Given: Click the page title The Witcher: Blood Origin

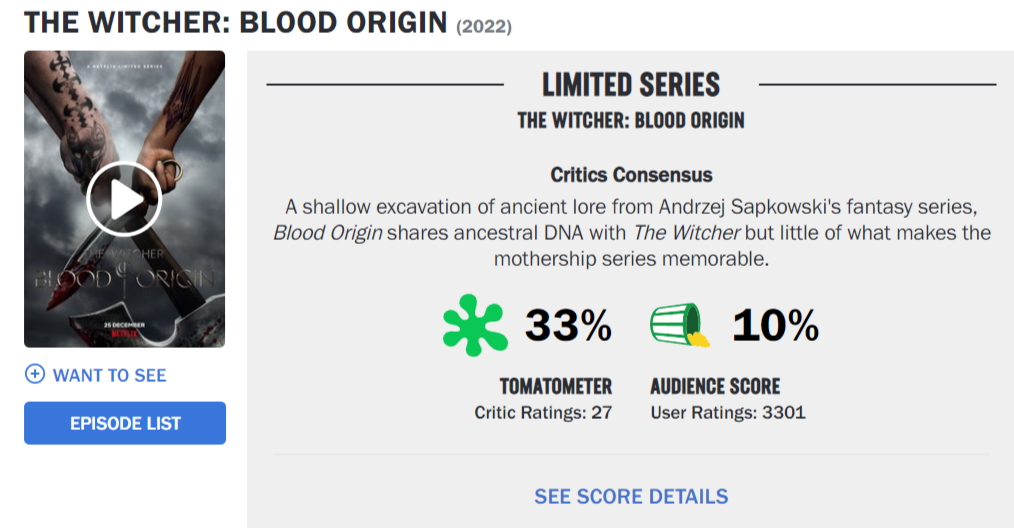Looking at the screenshot, I should coord(235,22).
